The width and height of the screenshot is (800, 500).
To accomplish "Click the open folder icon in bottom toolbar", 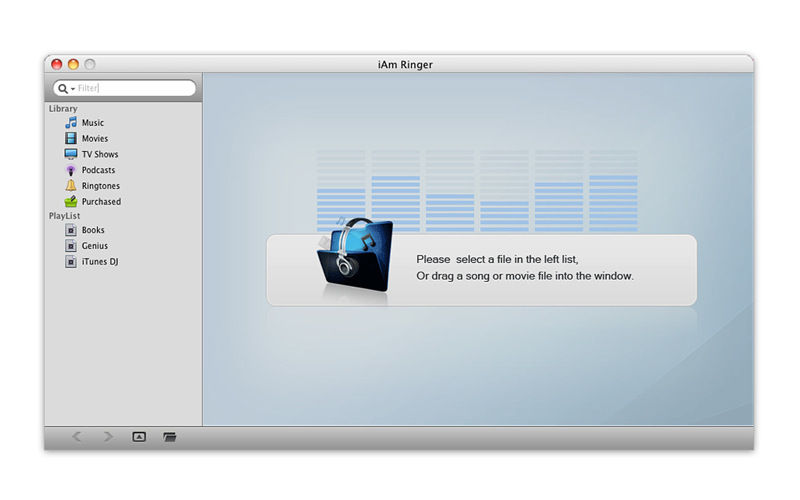I will point(170,437).
